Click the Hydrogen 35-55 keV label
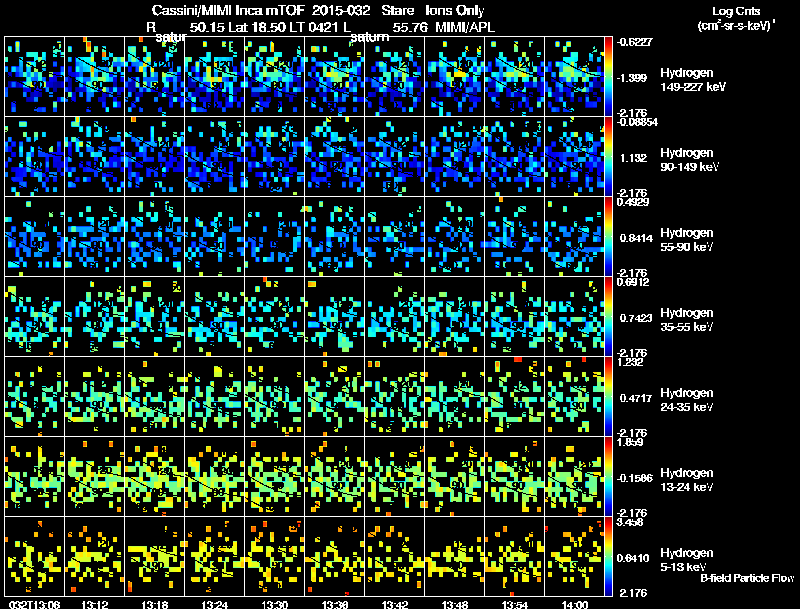The width and height of the screenshot is (800, 609). (x=687, y=320)
